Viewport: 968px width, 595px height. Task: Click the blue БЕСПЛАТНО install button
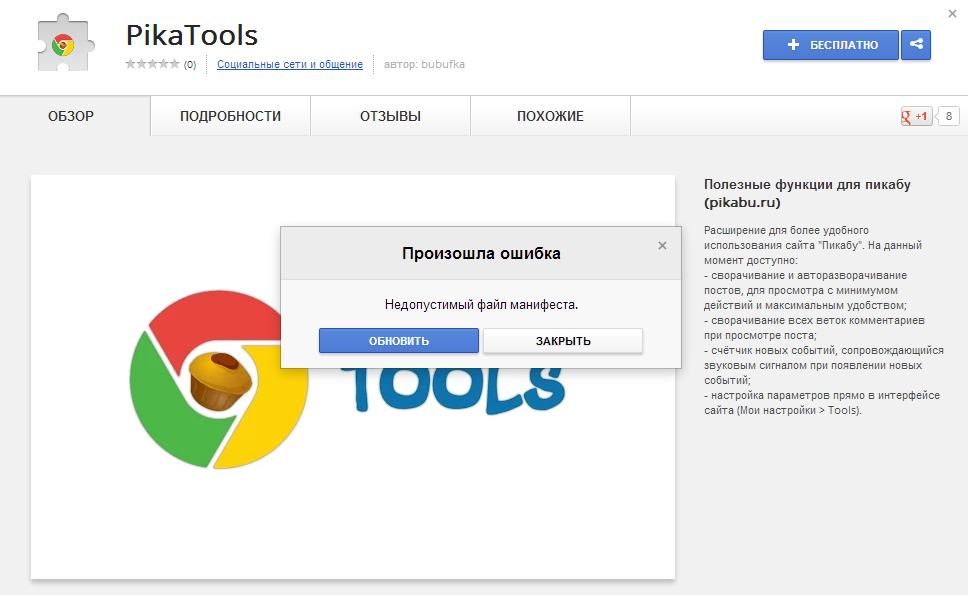[831, 45]
